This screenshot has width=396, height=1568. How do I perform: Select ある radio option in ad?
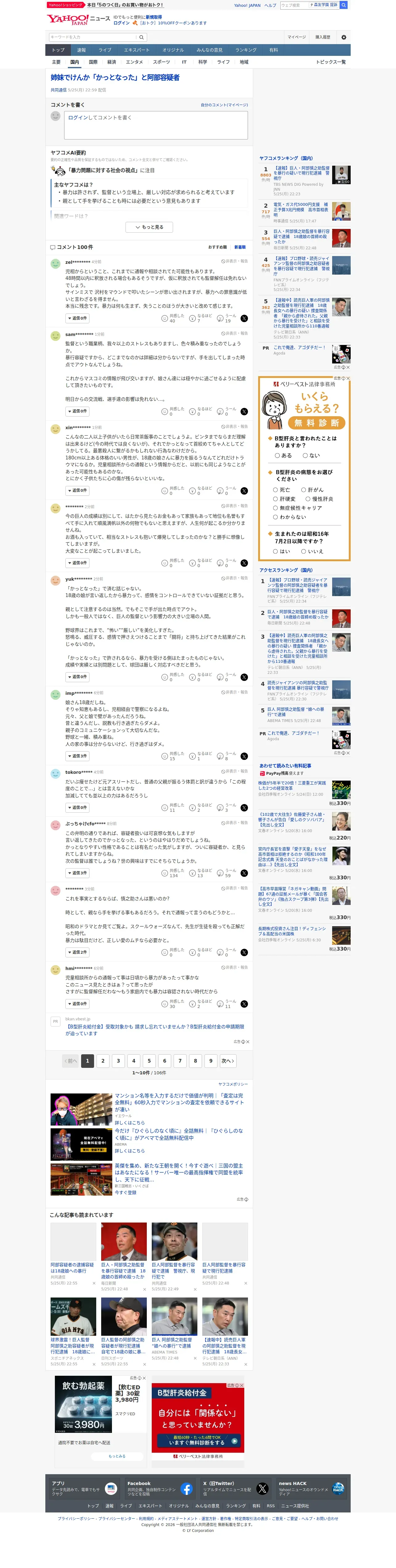click(x=283, y=455)
